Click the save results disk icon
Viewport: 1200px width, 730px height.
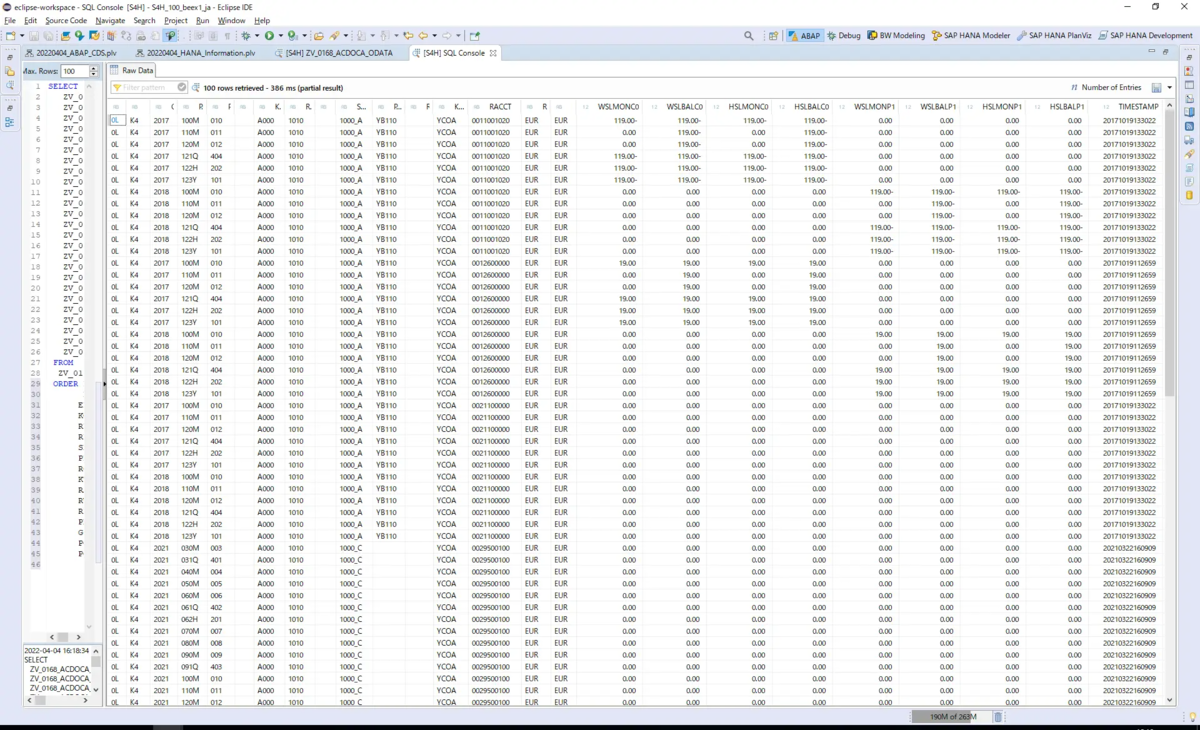tap(1157, 88)
